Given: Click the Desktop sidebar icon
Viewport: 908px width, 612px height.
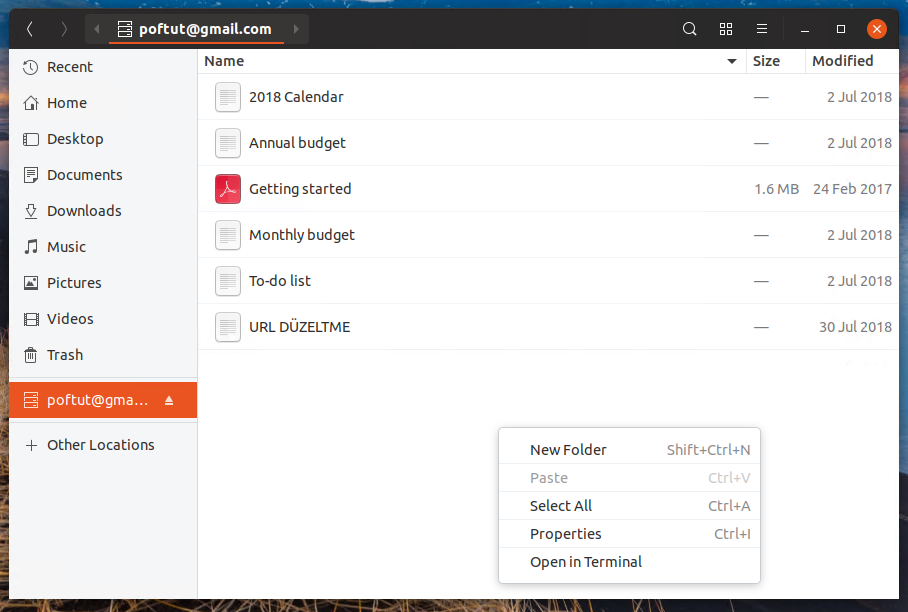Looking at the screenshot, I should 31,139.
